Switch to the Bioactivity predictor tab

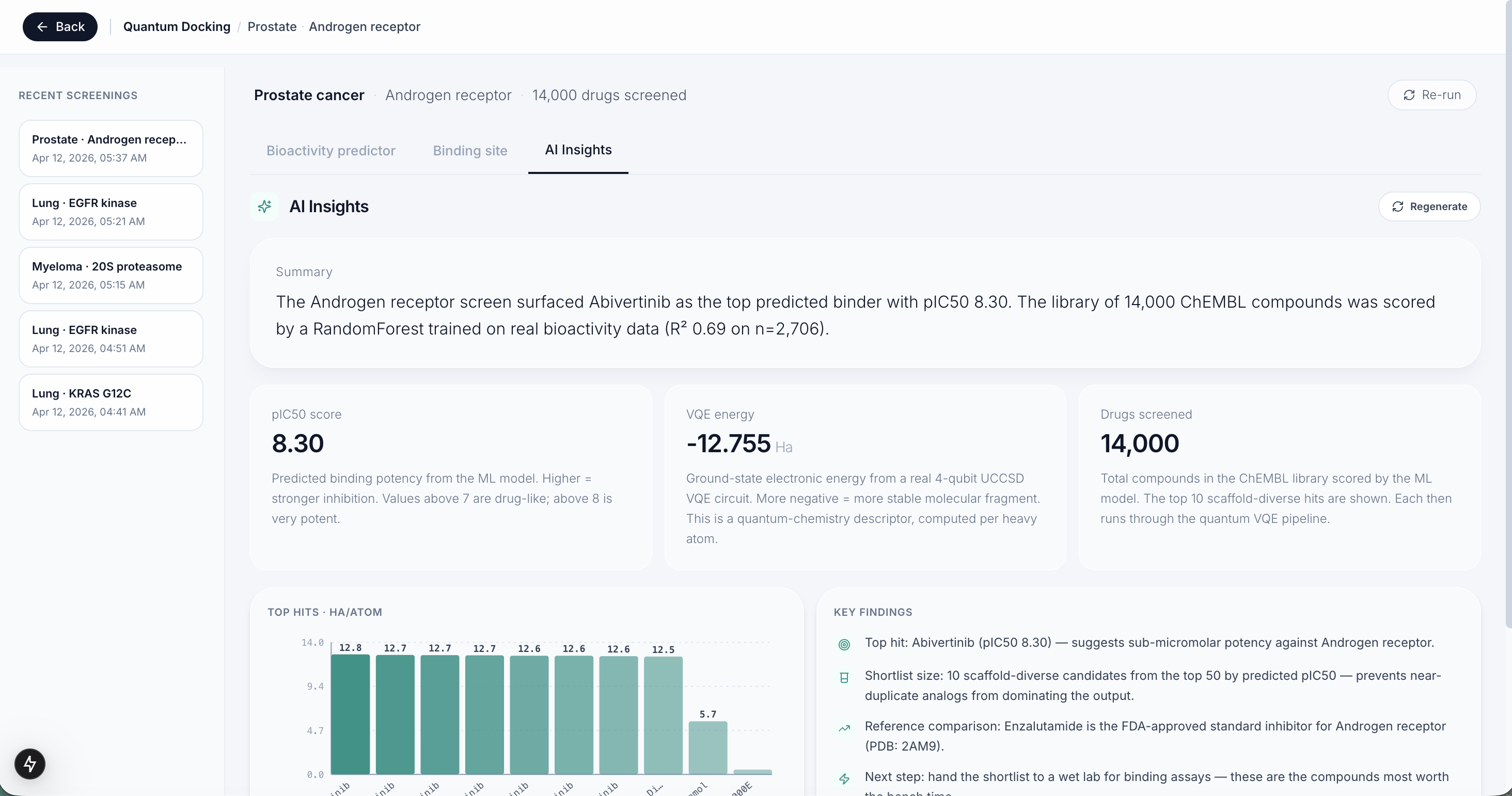coord(330,151)
